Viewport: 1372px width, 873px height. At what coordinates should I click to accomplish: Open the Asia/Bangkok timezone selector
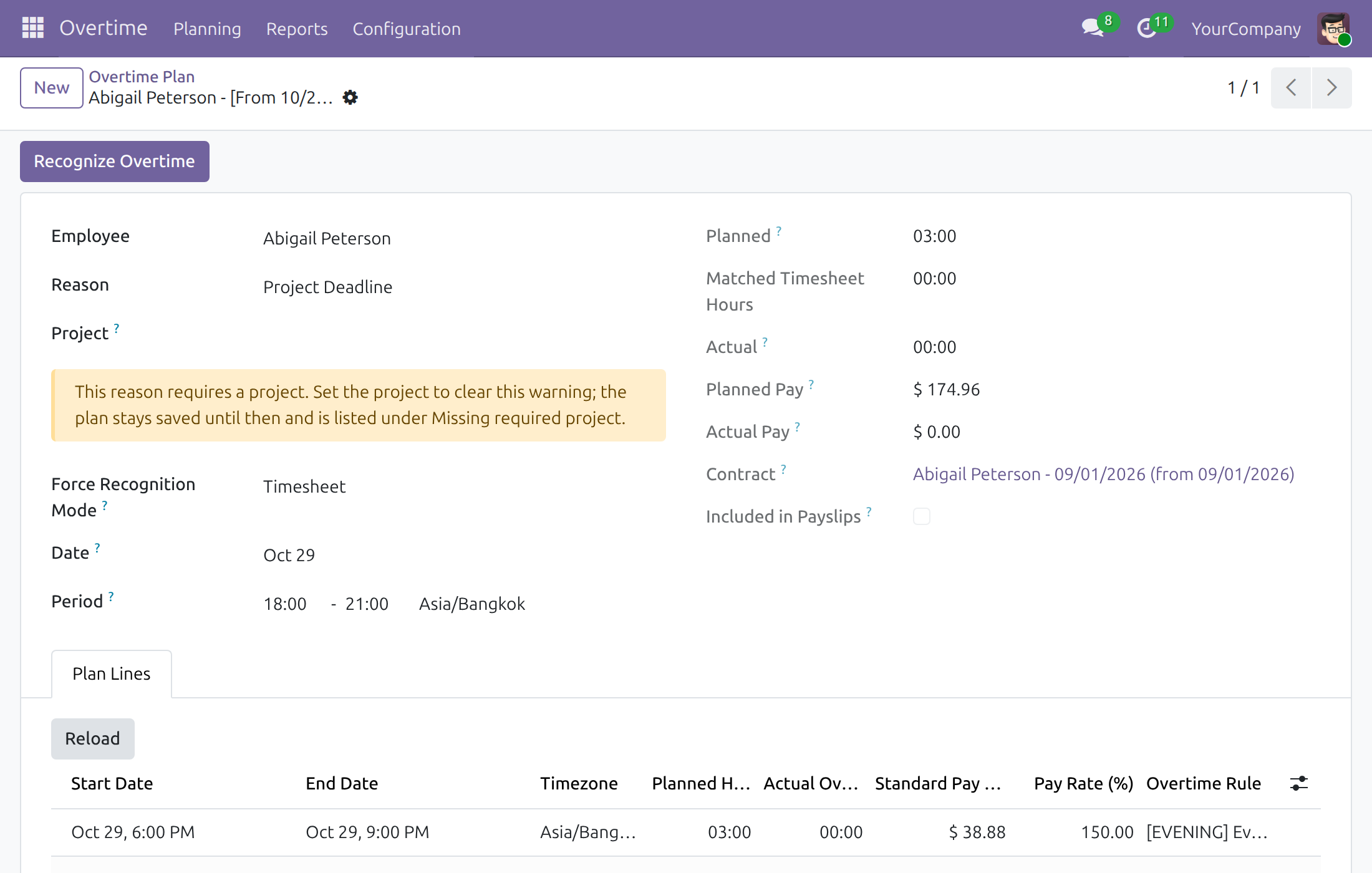pyautogui.click(x=472, y=604)
